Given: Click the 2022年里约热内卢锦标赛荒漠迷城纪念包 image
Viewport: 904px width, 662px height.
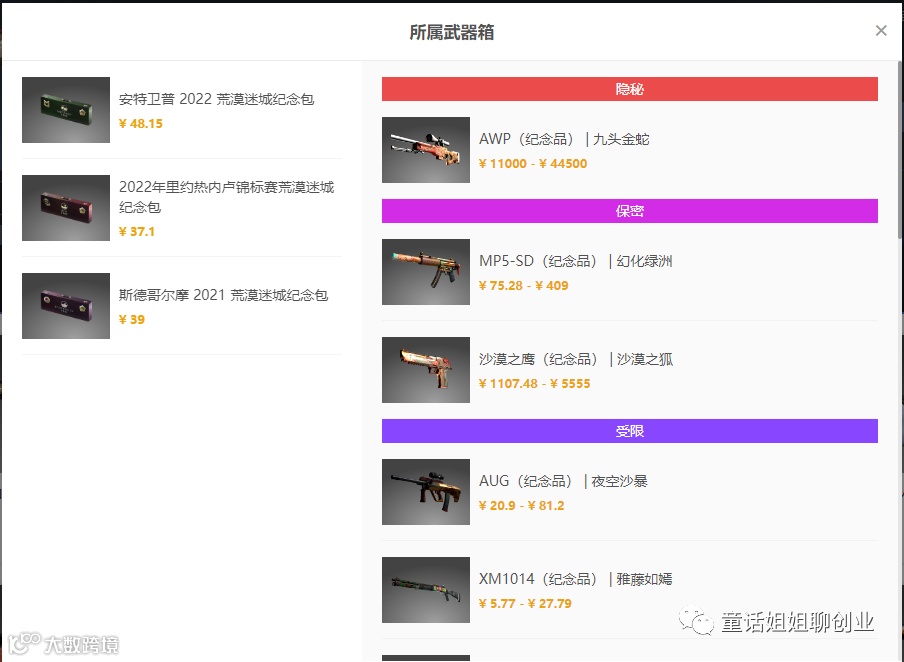Looking at the screenshot, I should (66, 208).
